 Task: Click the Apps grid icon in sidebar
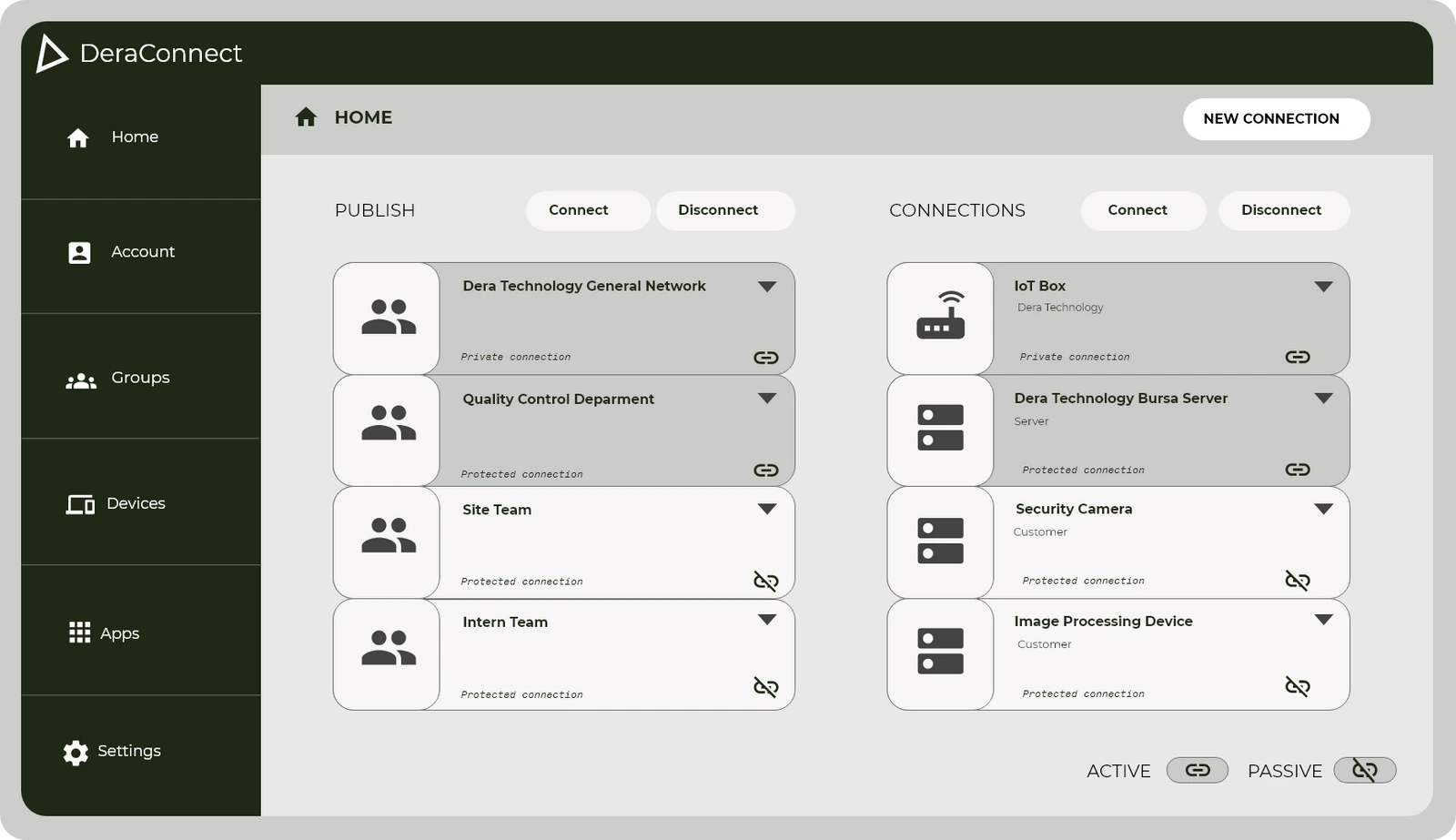[x=80, y=633]
